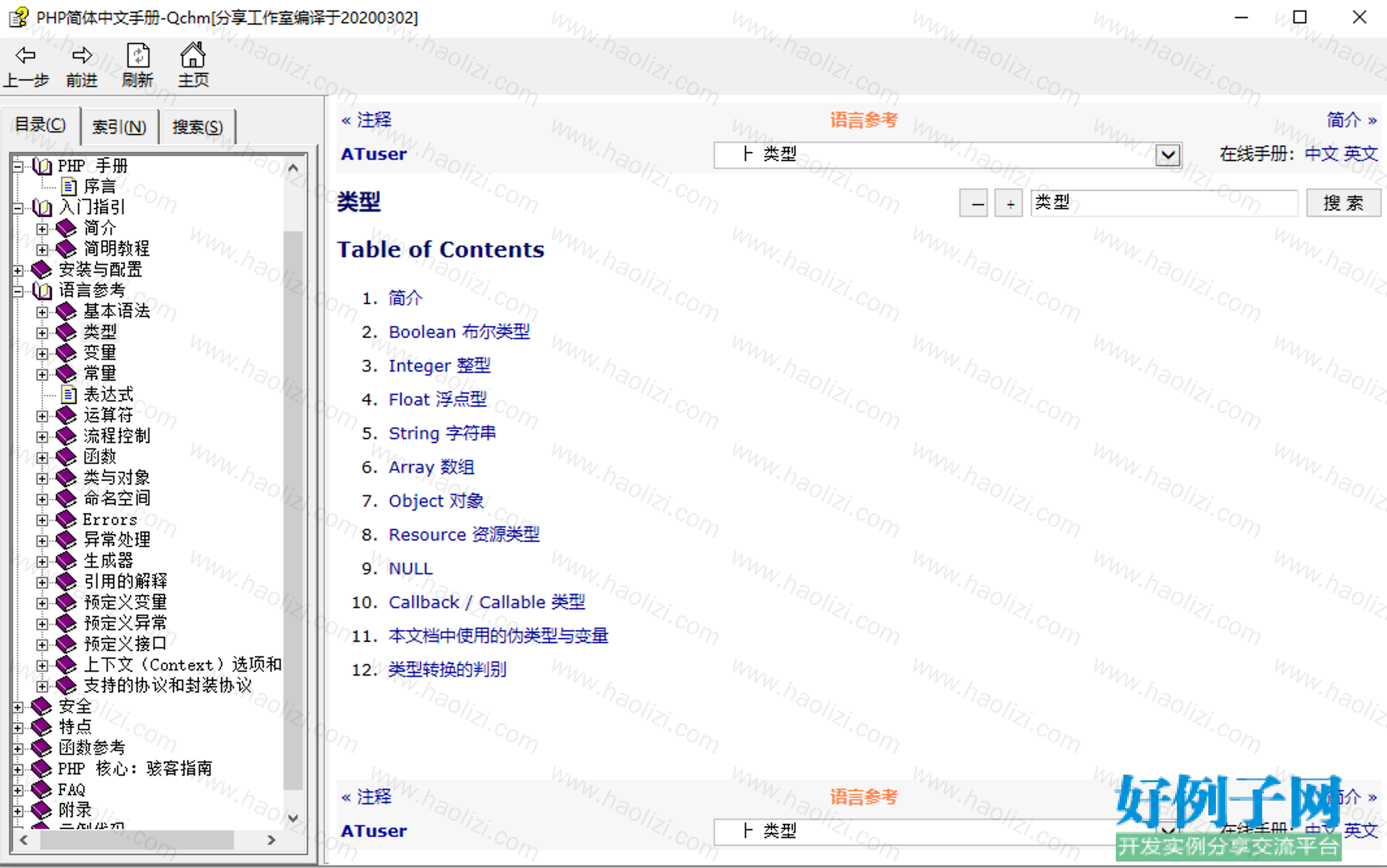1387x868 pixels.
Task: Click the plus font-size button
Action: click(1009, 203)
